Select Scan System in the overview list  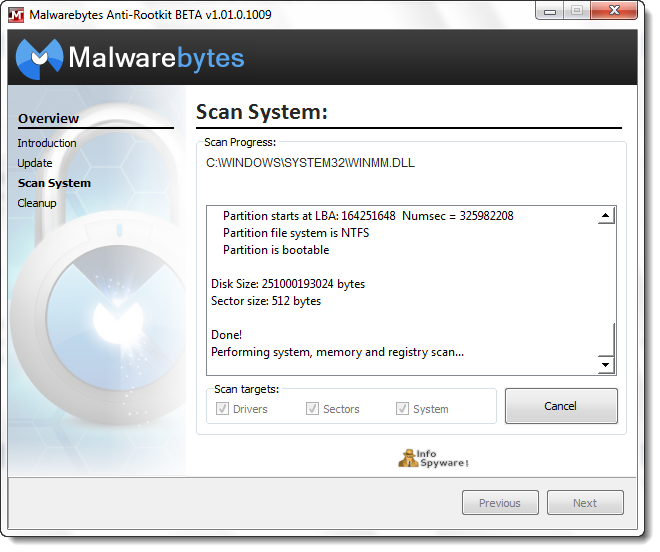coord(55,185)
